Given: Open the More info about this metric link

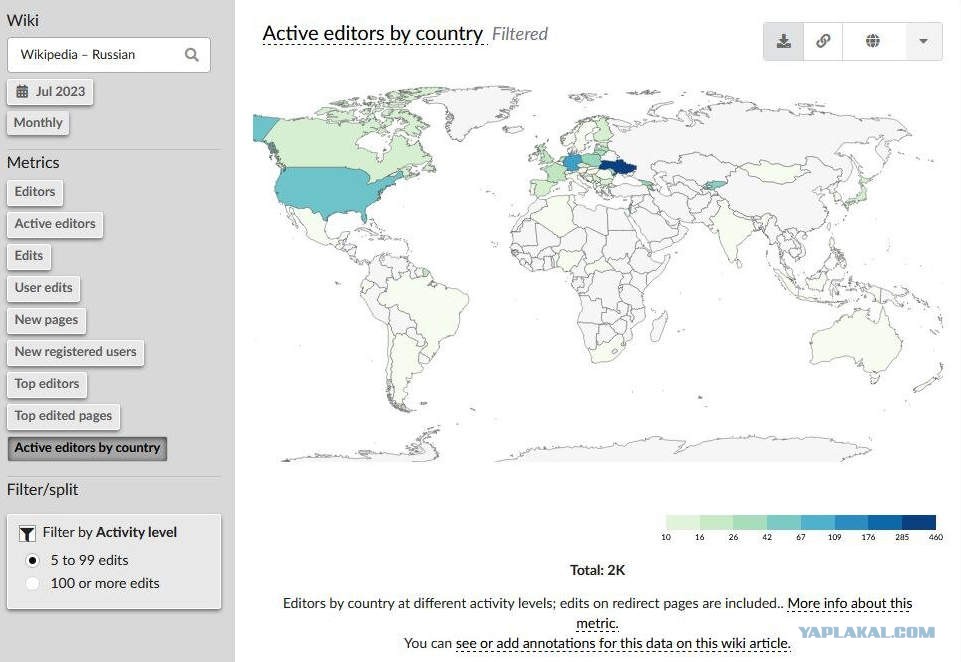Looking at the screenshot, I should tap(744, 613).
